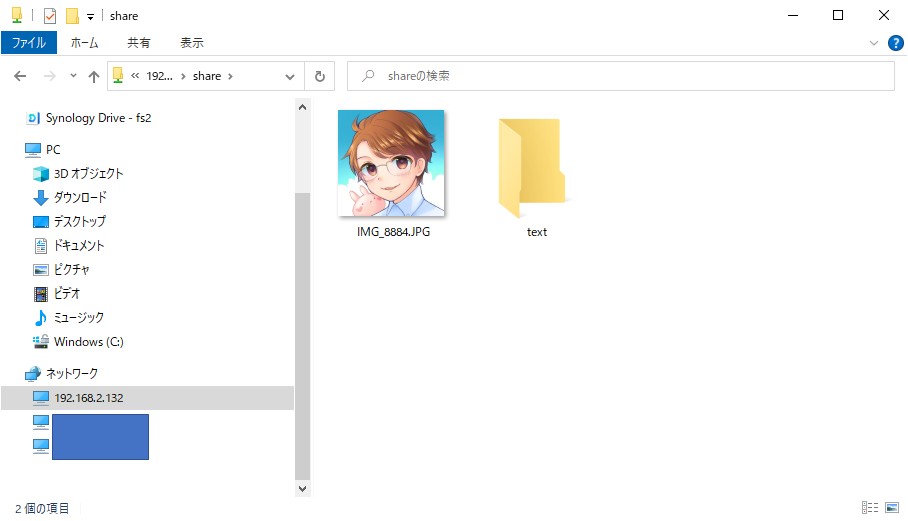Select the IMG_8884.JPG thumbnail
Screen dimensions: 908x521
[391, 163]
